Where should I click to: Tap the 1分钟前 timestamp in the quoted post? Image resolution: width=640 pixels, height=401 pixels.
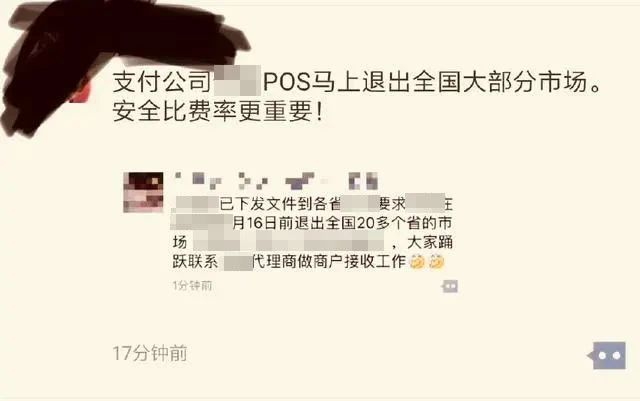click(192, 285)
